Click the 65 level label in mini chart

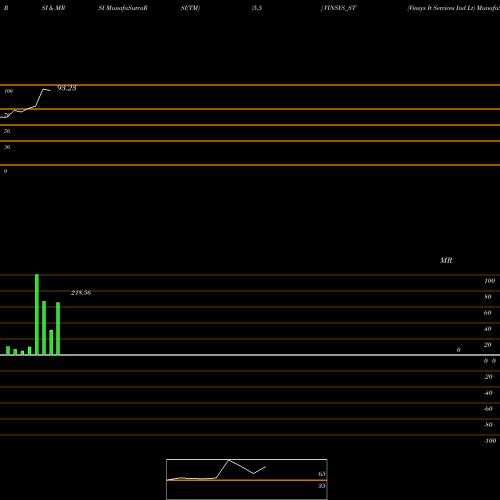coord(322,474)
